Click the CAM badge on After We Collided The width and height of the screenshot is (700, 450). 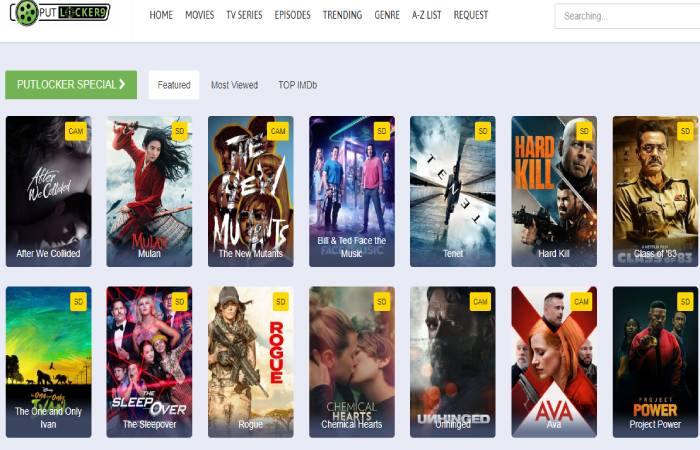(x=76, y=131)
